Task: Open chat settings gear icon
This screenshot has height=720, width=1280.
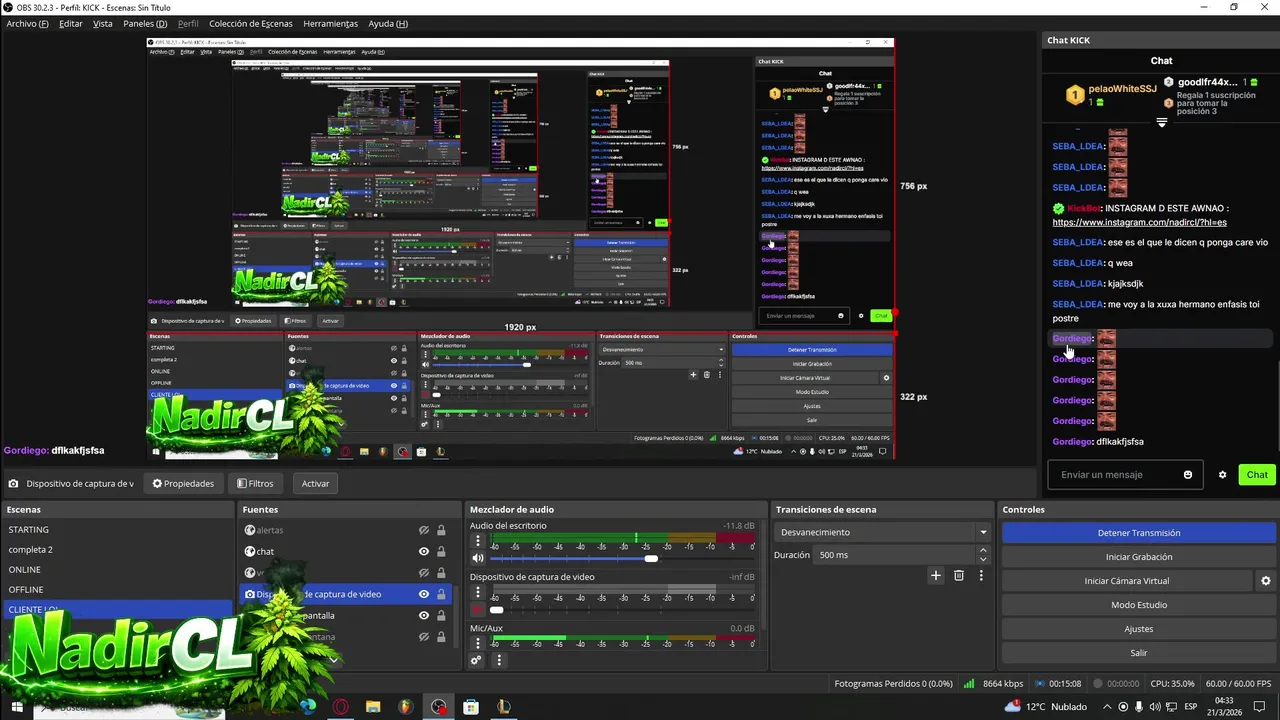Action: [x=1222, y=475]
